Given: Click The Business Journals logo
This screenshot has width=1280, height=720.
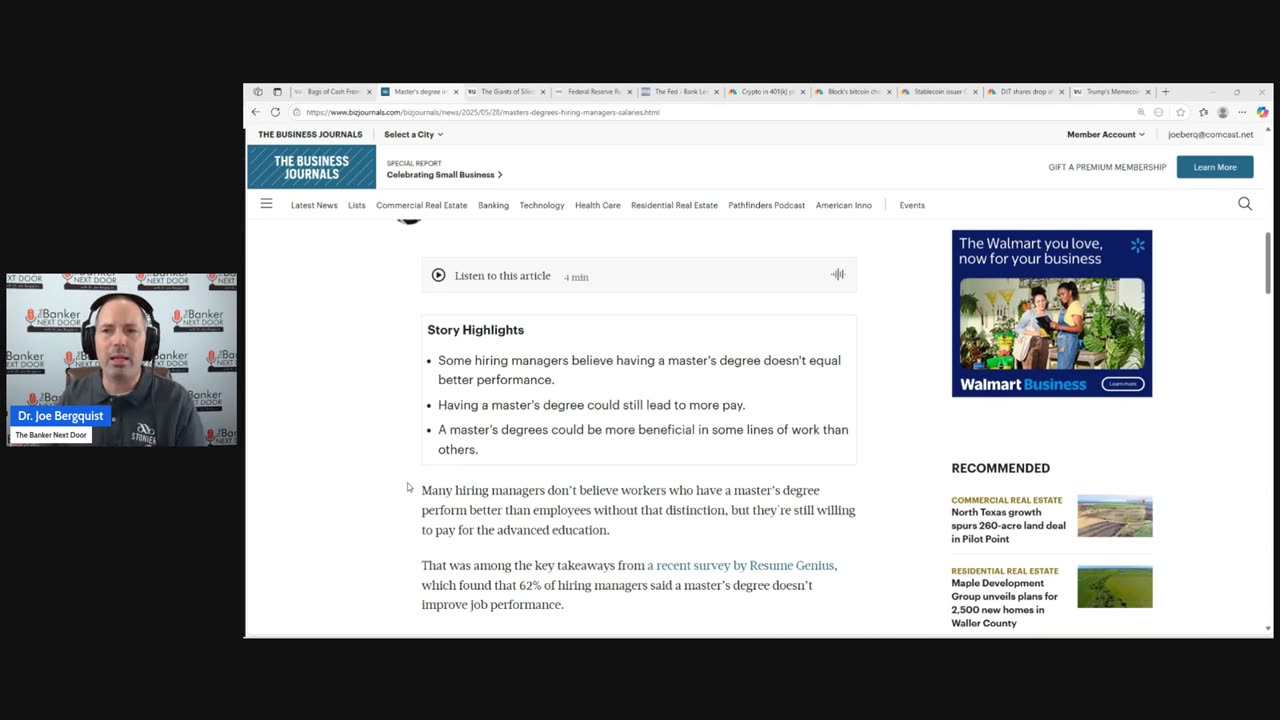Looking at the screenshot, I should pyautogui.click(x=312, y=167).
